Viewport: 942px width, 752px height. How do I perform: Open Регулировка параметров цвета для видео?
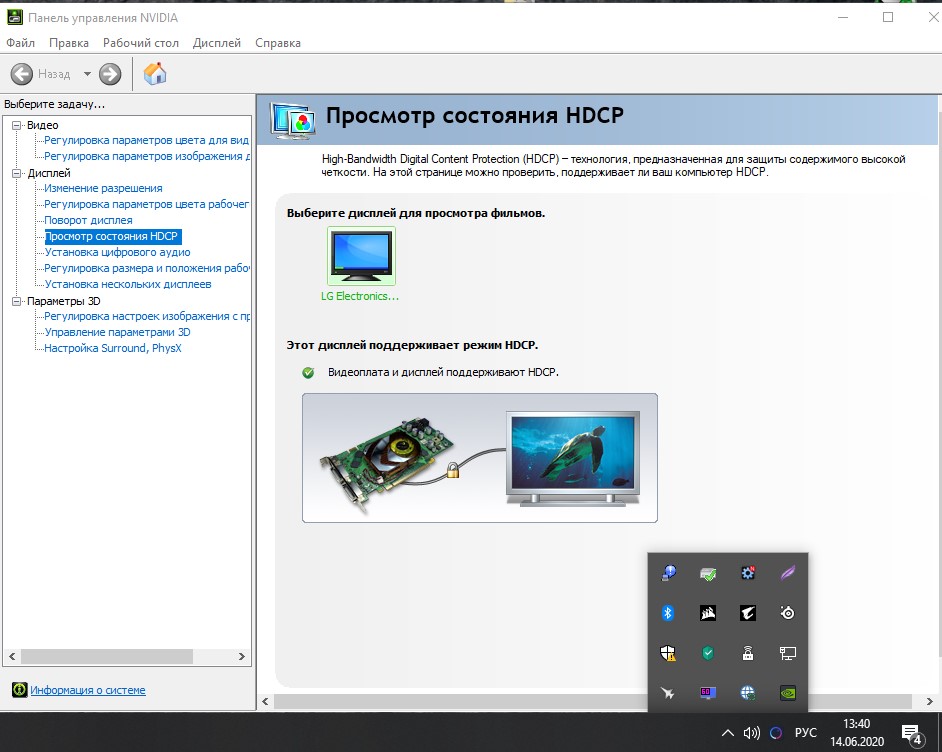147,140
